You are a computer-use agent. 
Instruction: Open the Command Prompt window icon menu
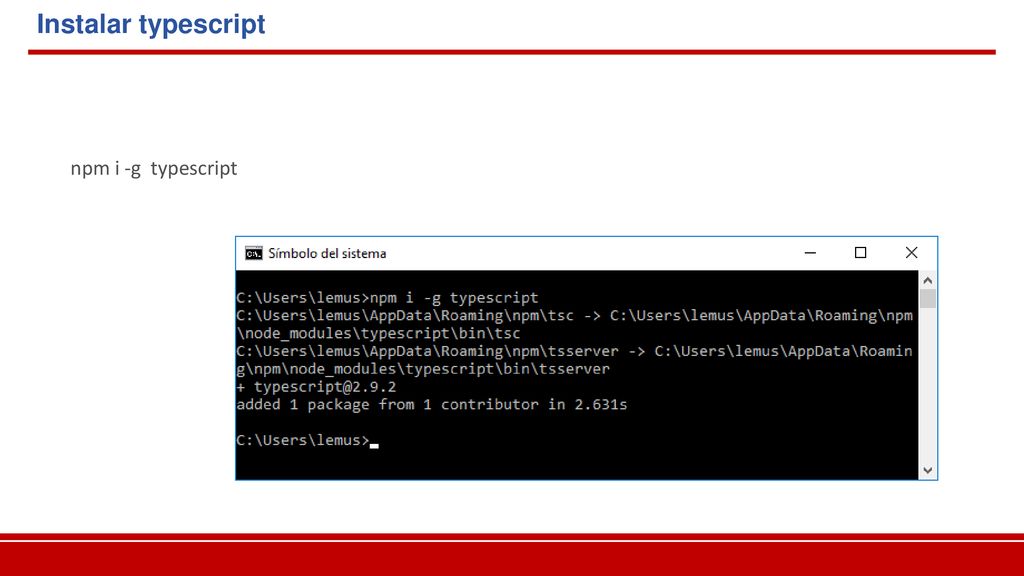pyautogui.click(x=253, y=253)
